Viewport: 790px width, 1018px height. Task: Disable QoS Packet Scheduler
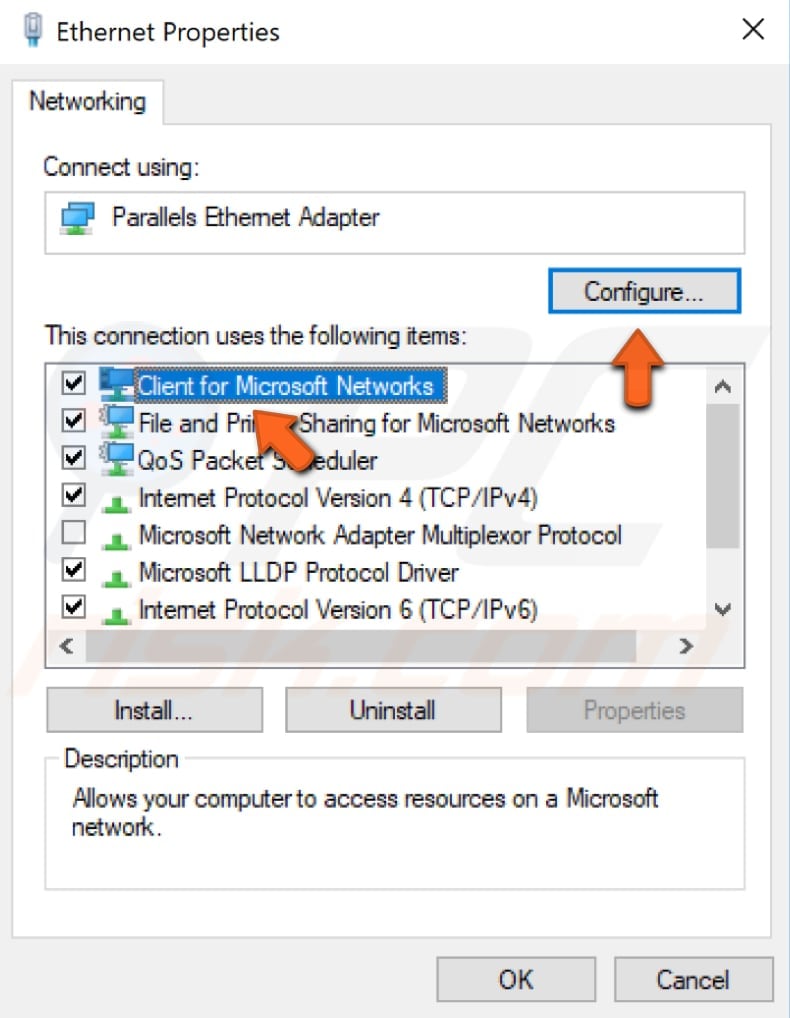[73, 459]
